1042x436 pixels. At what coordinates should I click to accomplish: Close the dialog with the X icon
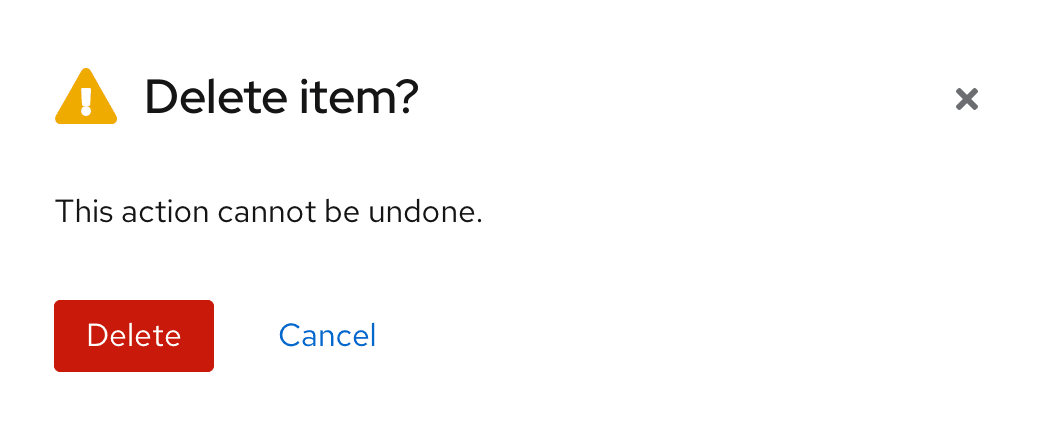pos(966,99)
